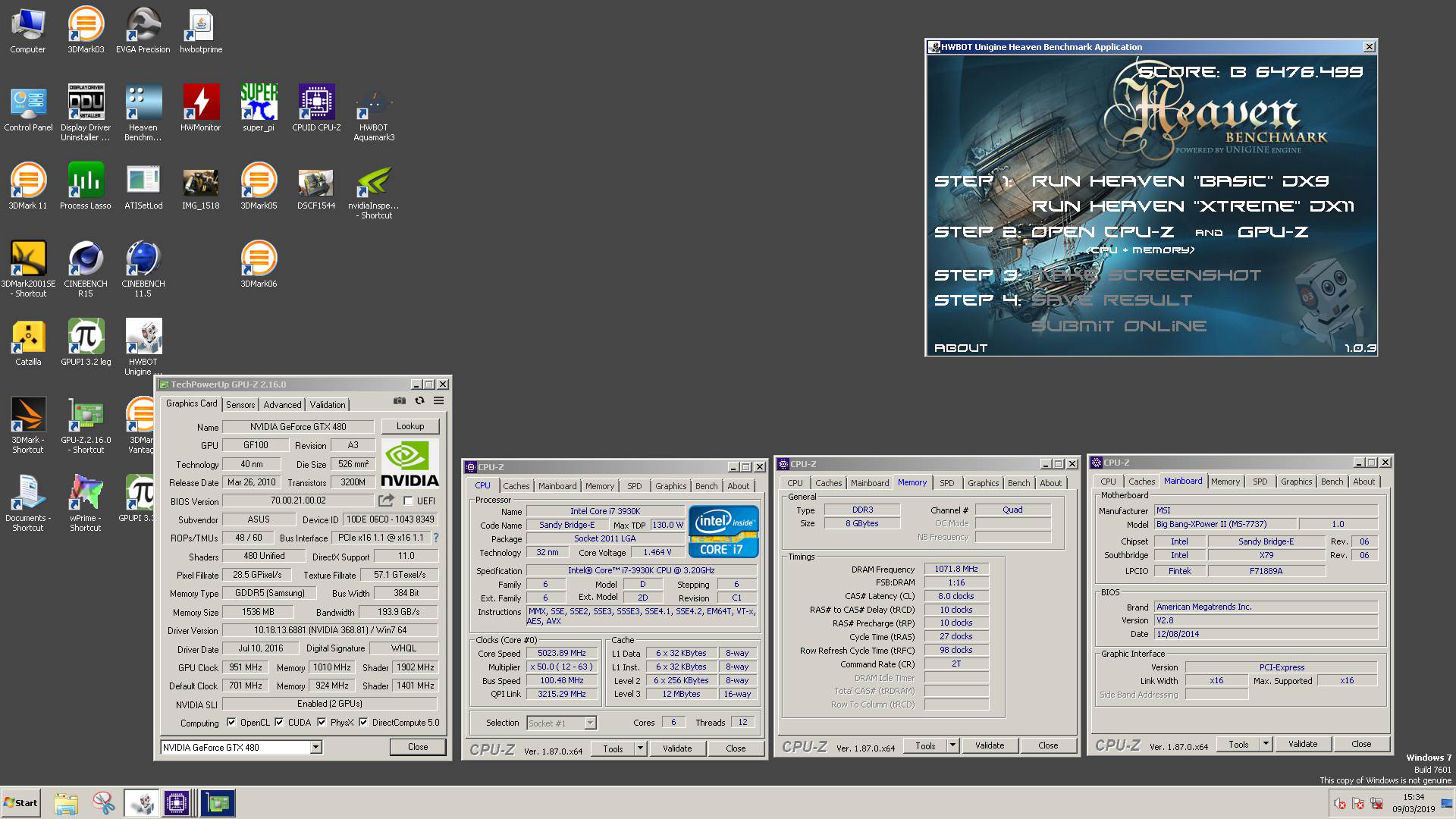Click GPU-Z link in Heaven window
1456x819 pixels.
coord(1273,232)
